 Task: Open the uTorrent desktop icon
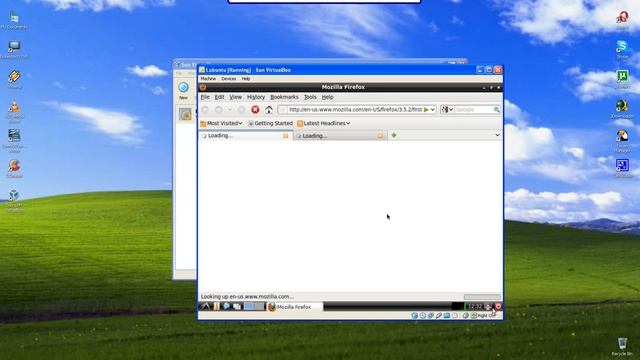(622, 80)
